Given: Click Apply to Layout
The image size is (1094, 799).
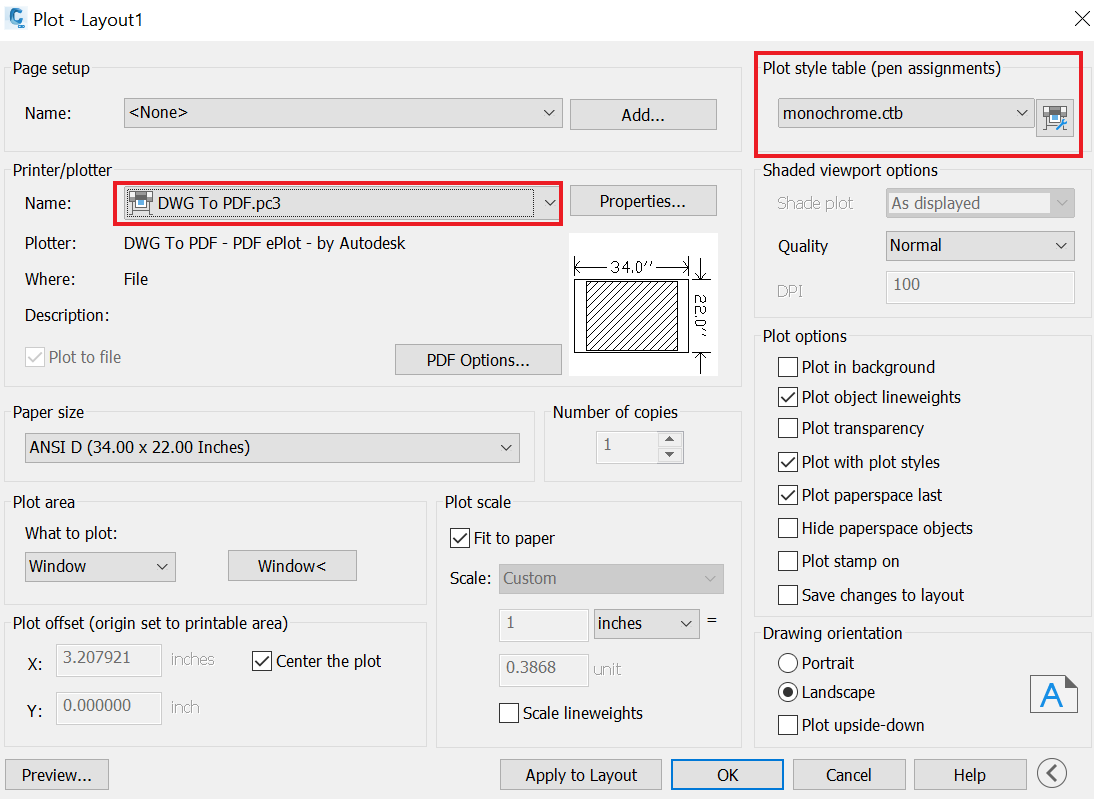Looking at the screenshot, I should pyautogui.click(x=580, y=775).
